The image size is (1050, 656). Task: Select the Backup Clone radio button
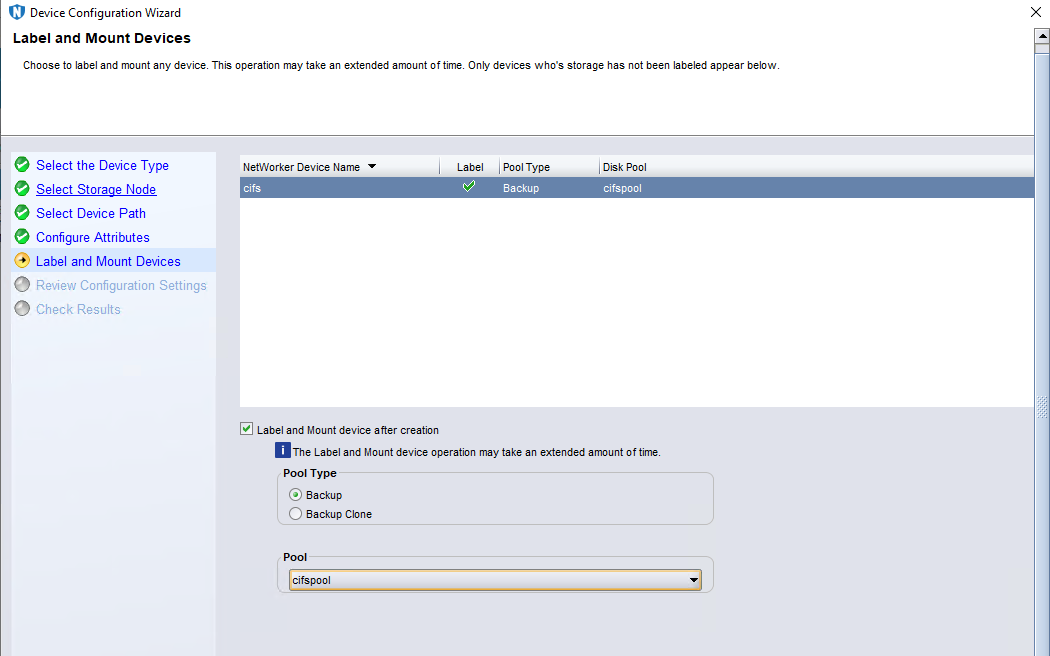pos(295,514)
